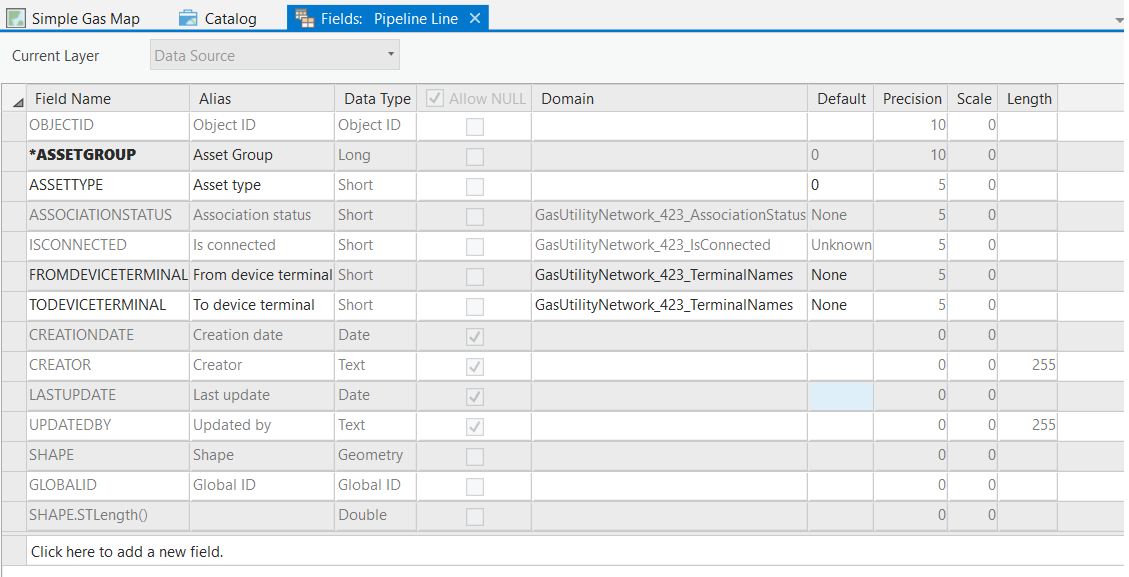This screenshot has height=577, width=1129.
Task: Toggle Allow NULL for ISCONNECTED row
Action: point(474,246)
